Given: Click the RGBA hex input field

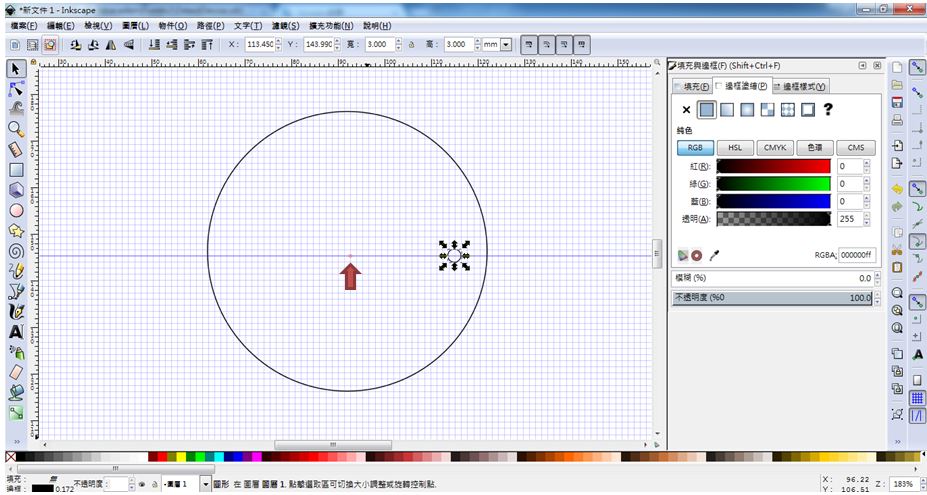Looking at the screenshot, I should pos(857,255).
